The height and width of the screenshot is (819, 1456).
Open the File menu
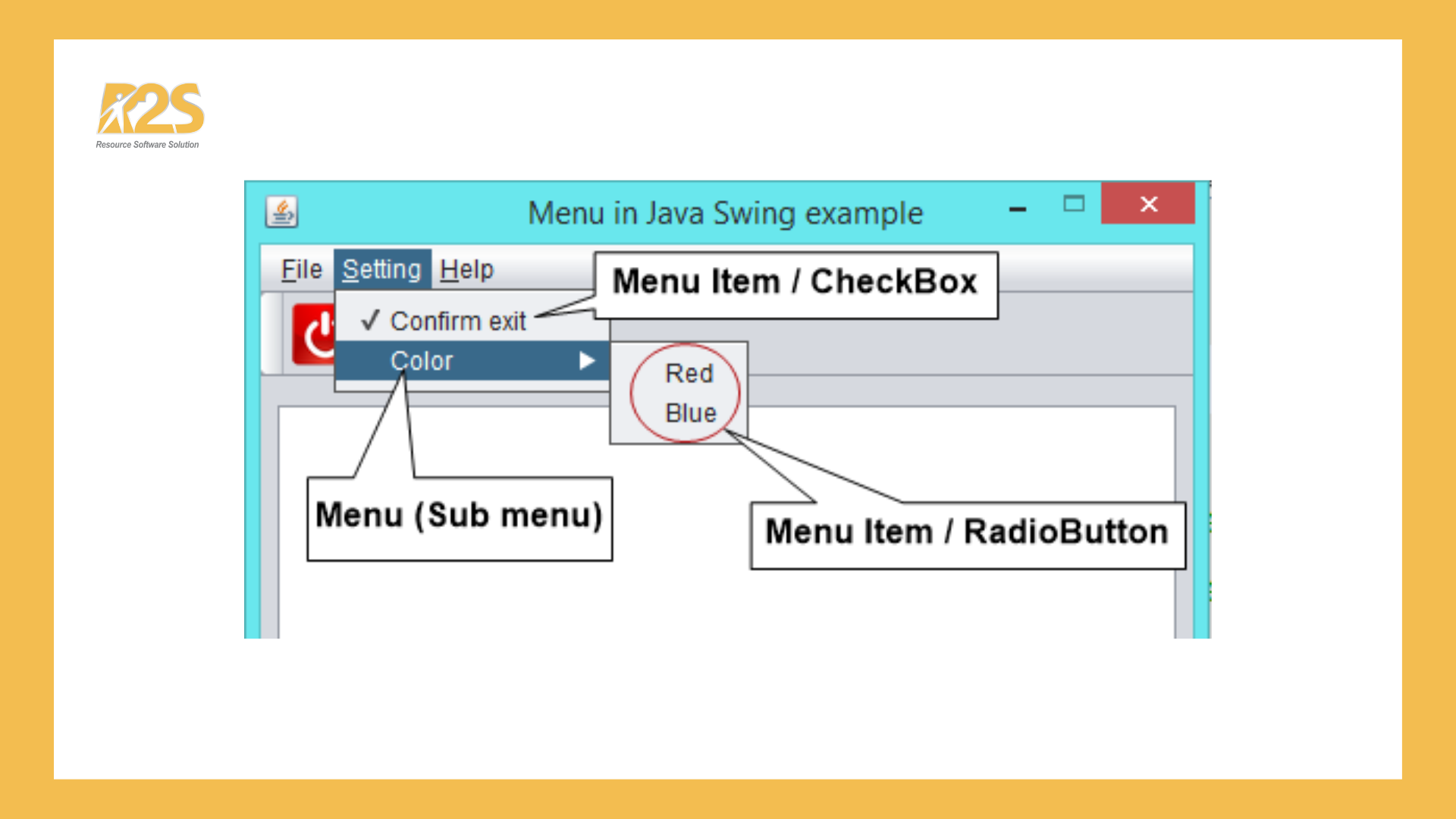pyautogui.click(x=301, y=269)
